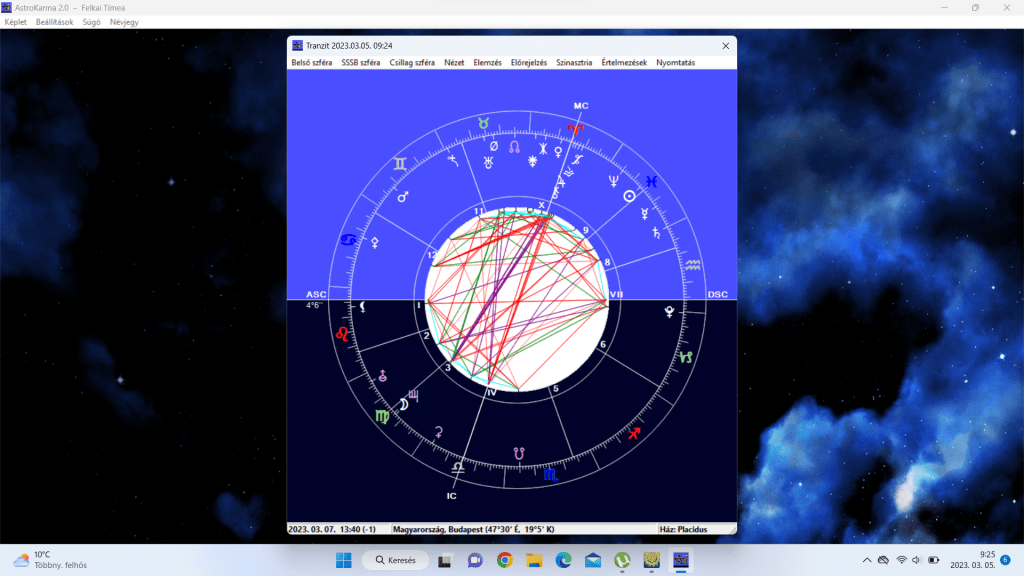Screen dimensions: 1024x576
Task: Click the green Capricorn zodiac sign
Action: [686, 357]
